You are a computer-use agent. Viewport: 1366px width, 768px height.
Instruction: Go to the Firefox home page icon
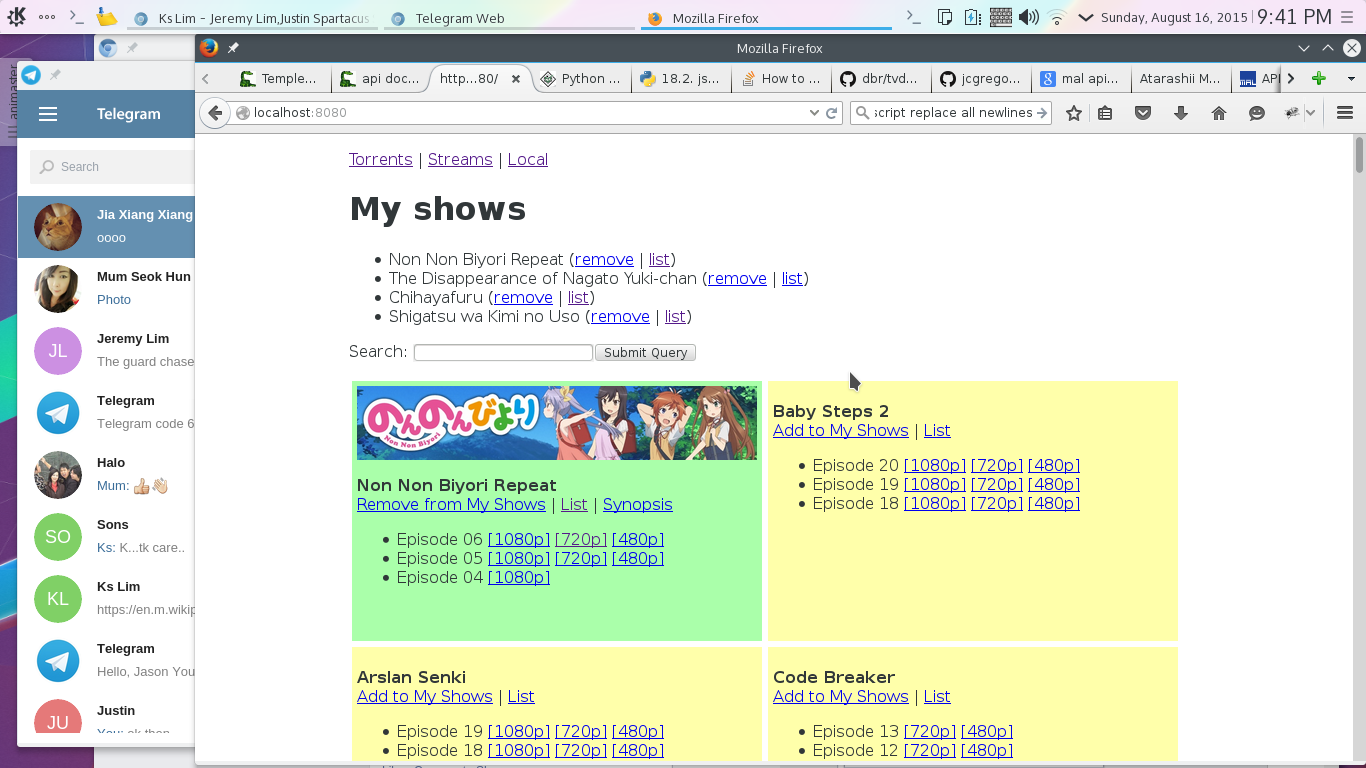[x=1219, y=113]
